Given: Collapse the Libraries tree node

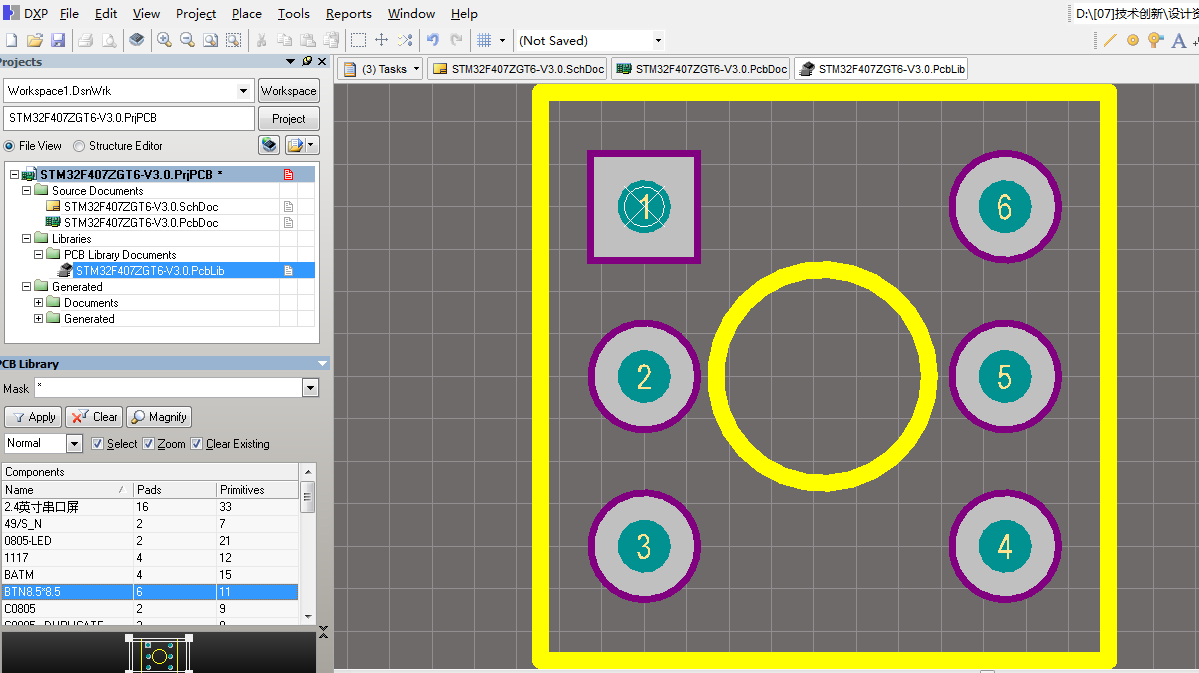Looking at the screenshot, I should pyautogui.click(x=26, y=239).
